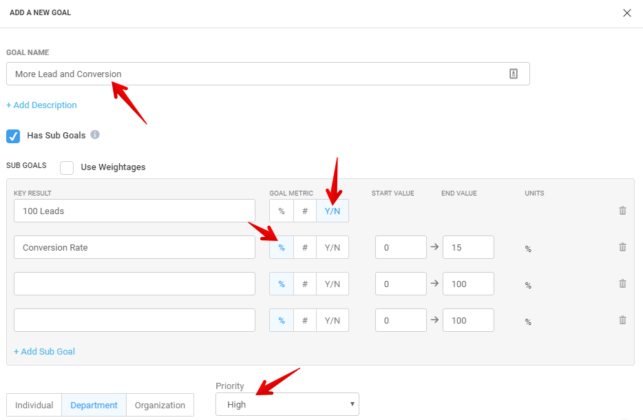Image resolution: width=643 pixels, height=420 pixels.
Task: Click trash icon for Conversion Rate row
Action: coord(622,247)
